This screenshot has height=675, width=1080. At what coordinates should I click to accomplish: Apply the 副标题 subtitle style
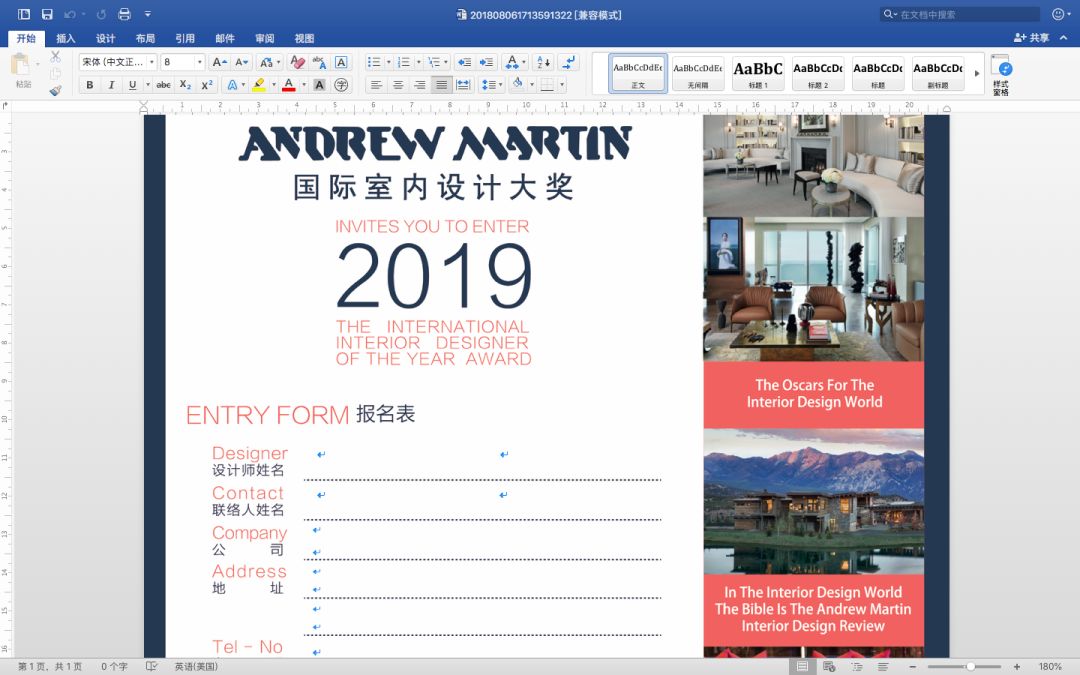tap(937, 73)
